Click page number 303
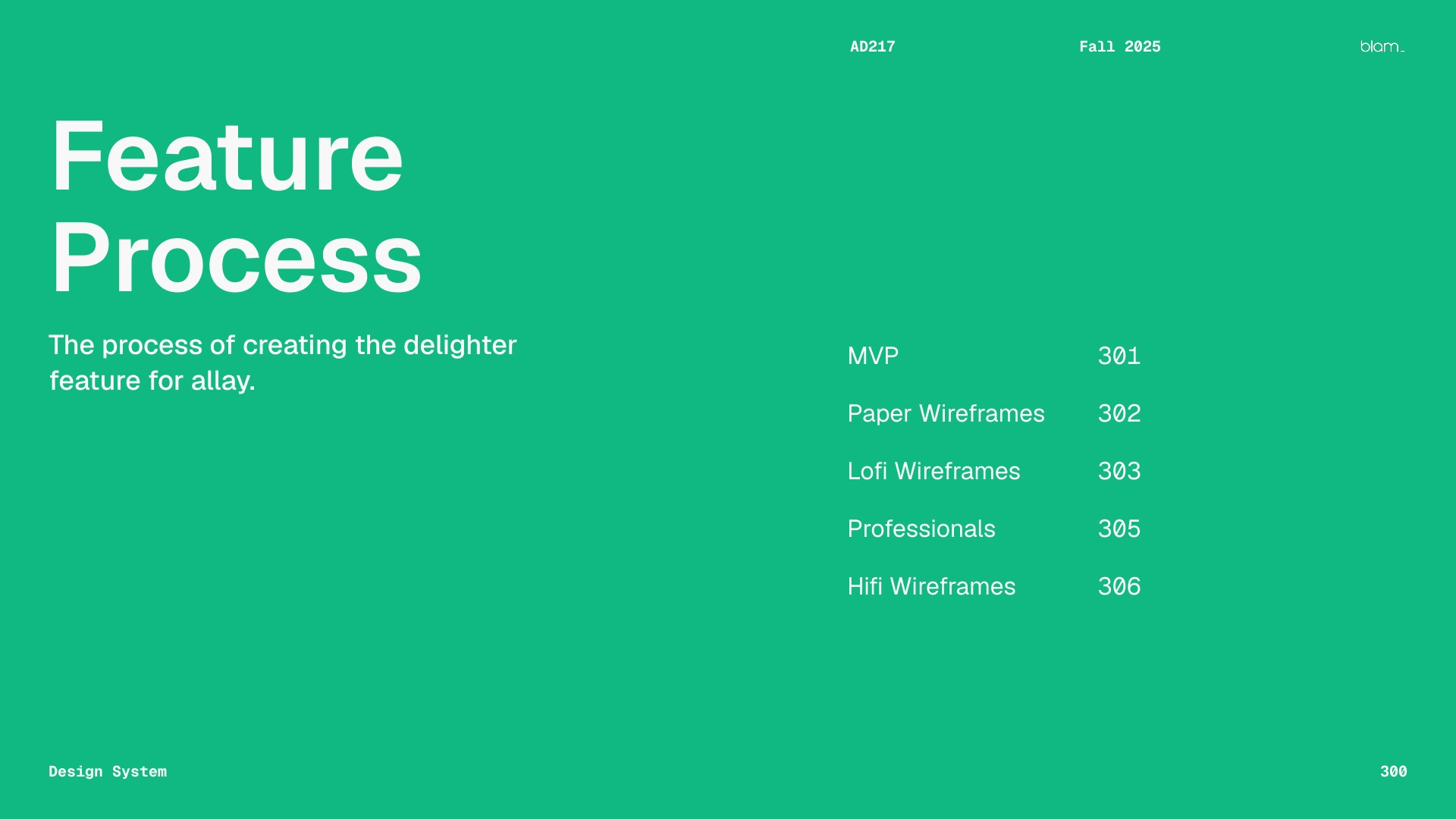The image size is (1456, 819). 1119,471
